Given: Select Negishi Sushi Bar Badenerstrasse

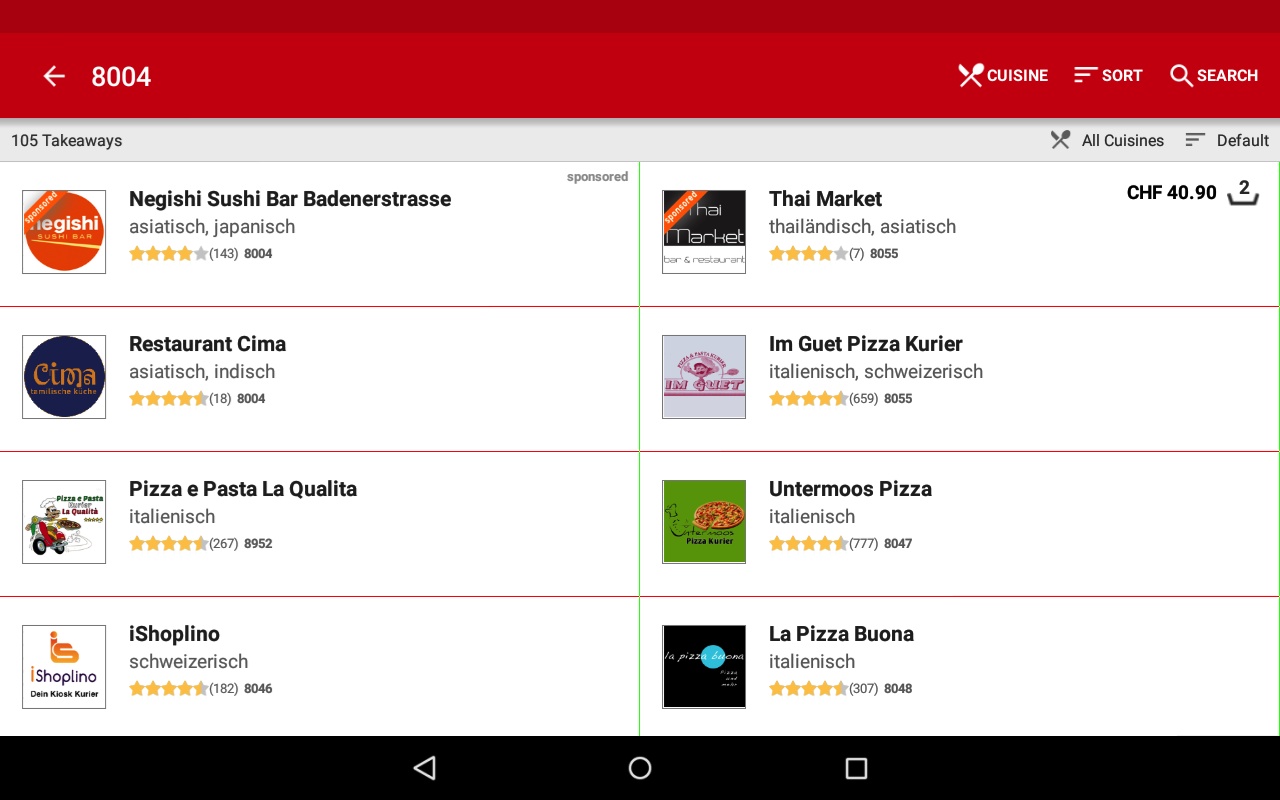Looking at the screenshot, I should tap(290, 199).
